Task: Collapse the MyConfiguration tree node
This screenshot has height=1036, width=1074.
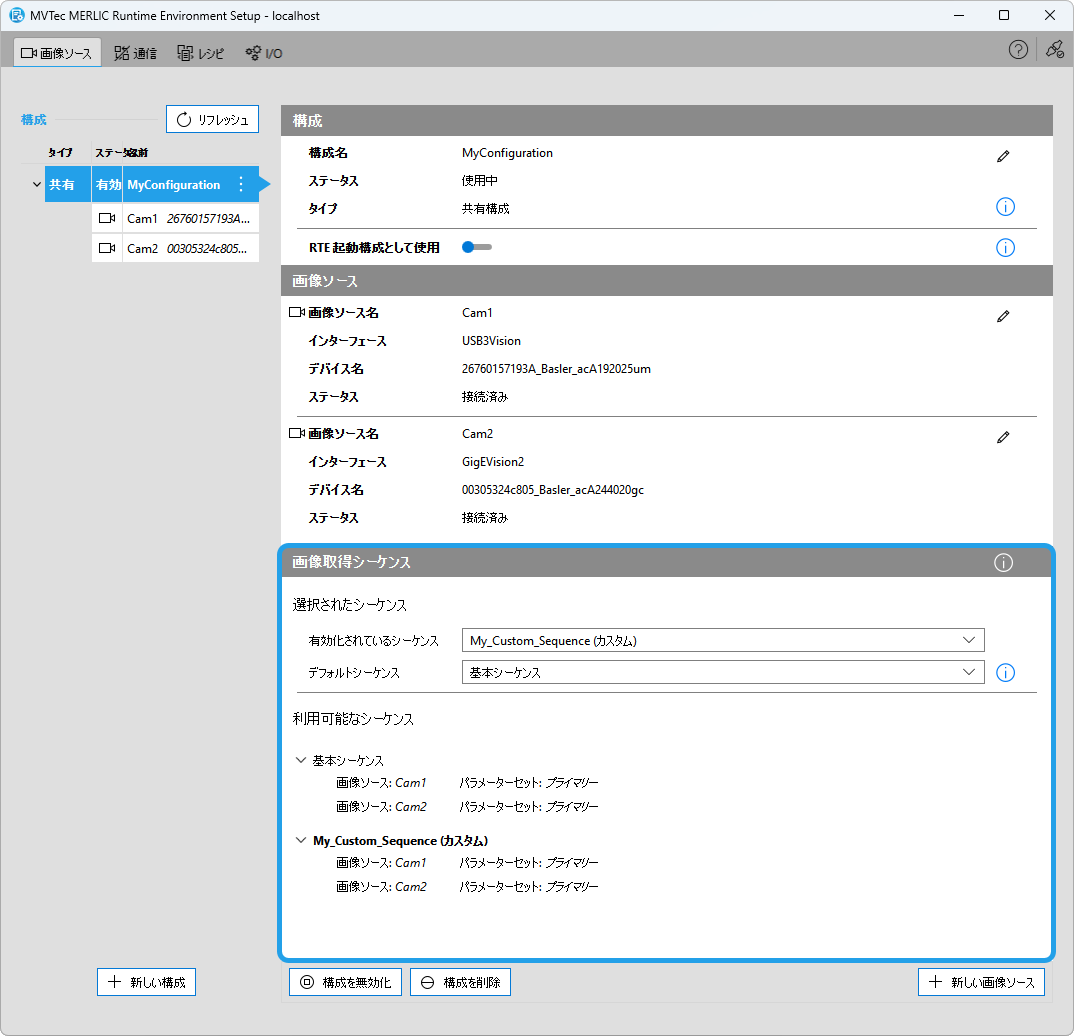Action: click(x=37, y=185)
